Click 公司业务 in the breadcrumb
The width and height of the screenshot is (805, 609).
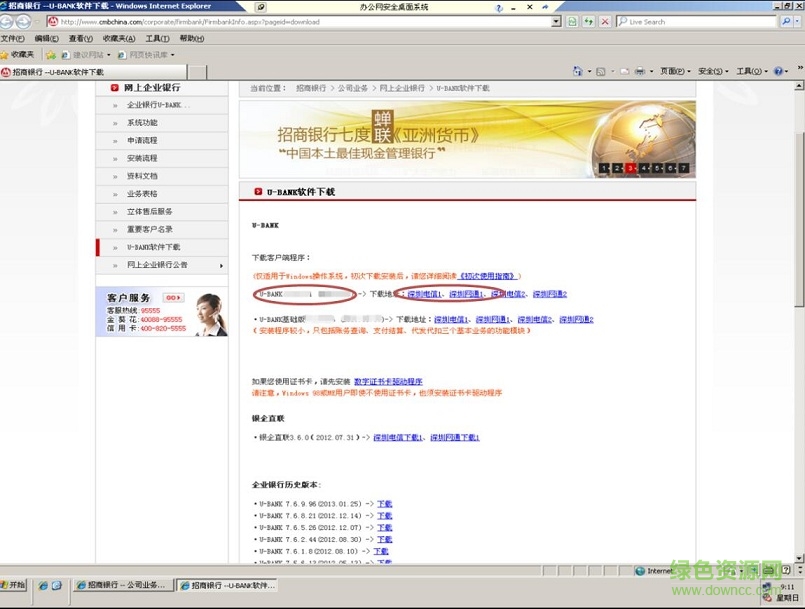(353, 88)
